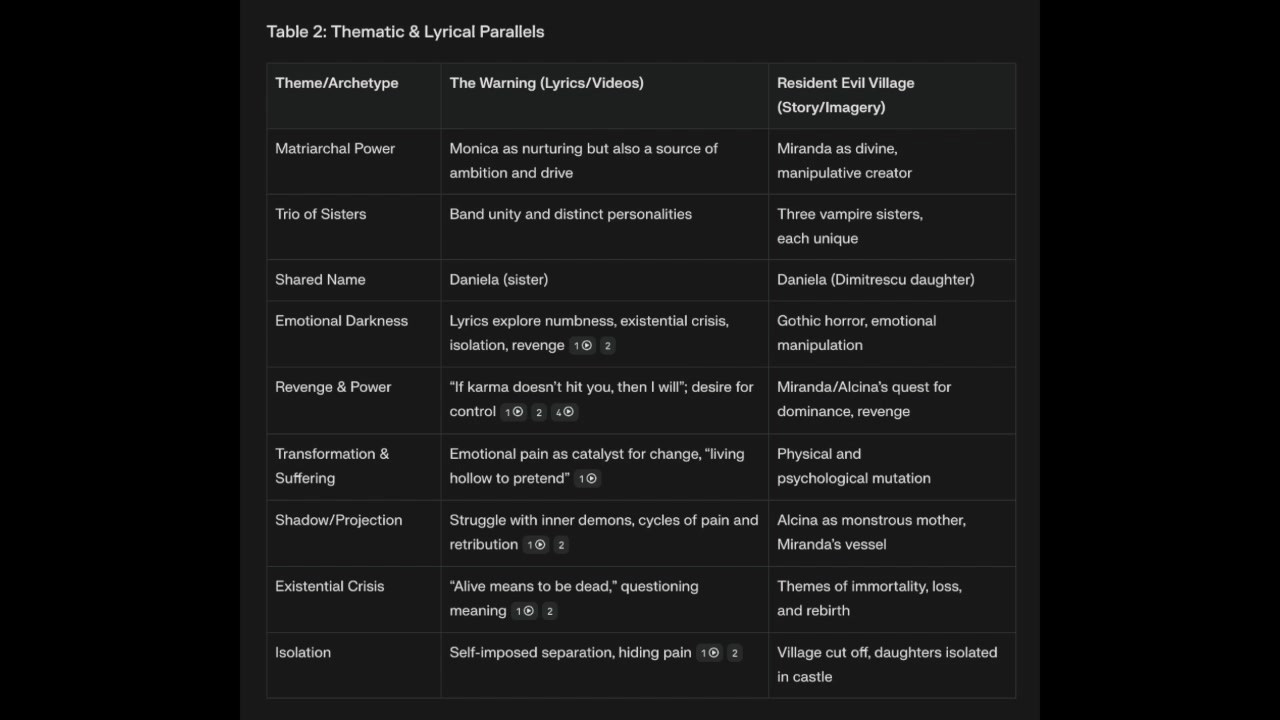Open citation 2 in Existential Crisis row
Image resolution: width=1280 pixels, height=720 pixels.
549,611
